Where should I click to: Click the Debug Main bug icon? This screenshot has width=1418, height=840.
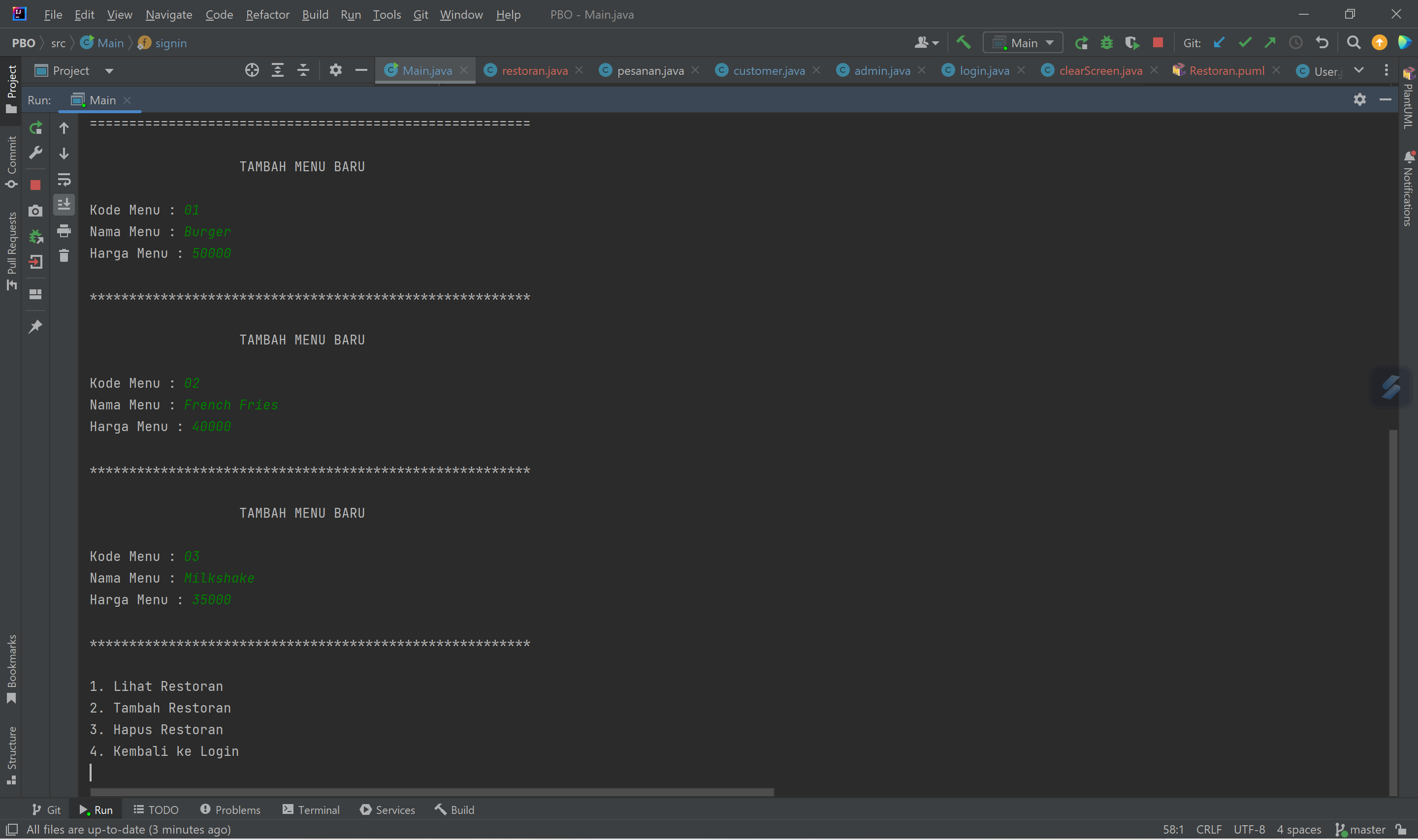point(1106,42)
